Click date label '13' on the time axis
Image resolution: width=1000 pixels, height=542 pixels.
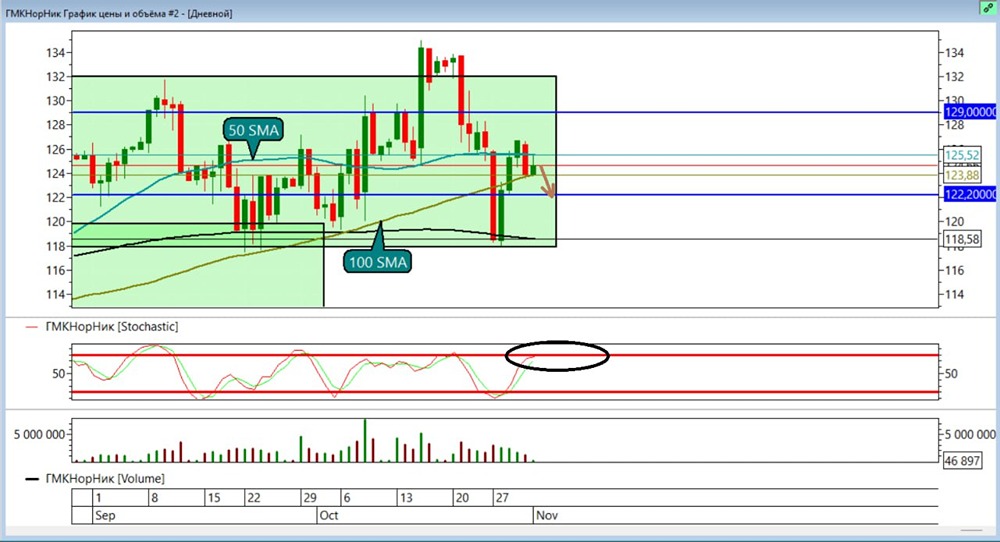click(406, 498)
